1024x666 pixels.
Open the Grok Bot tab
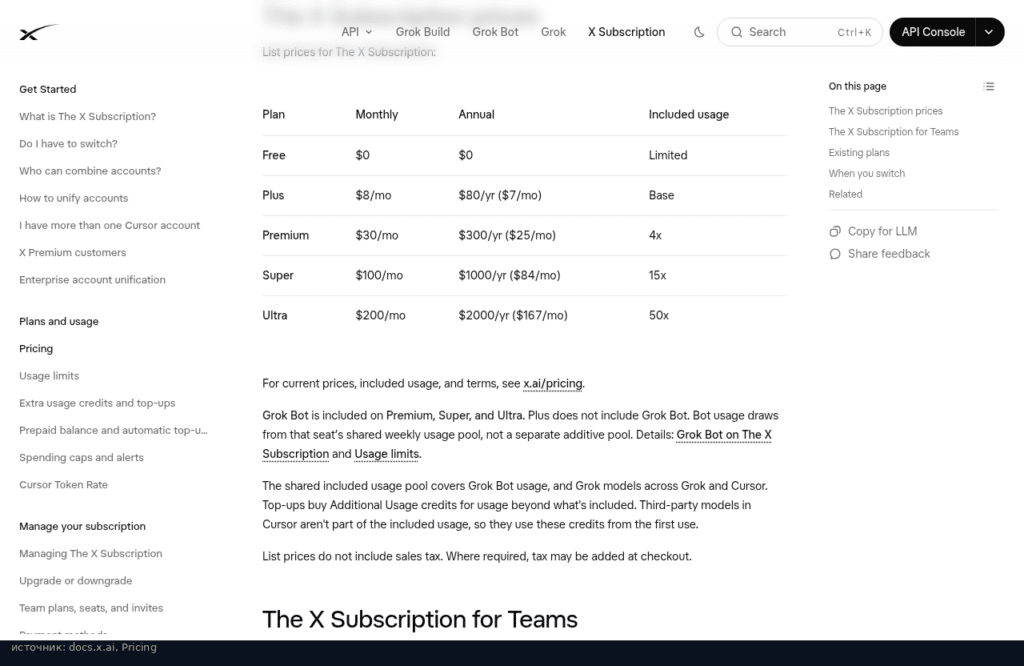[495, 32]
